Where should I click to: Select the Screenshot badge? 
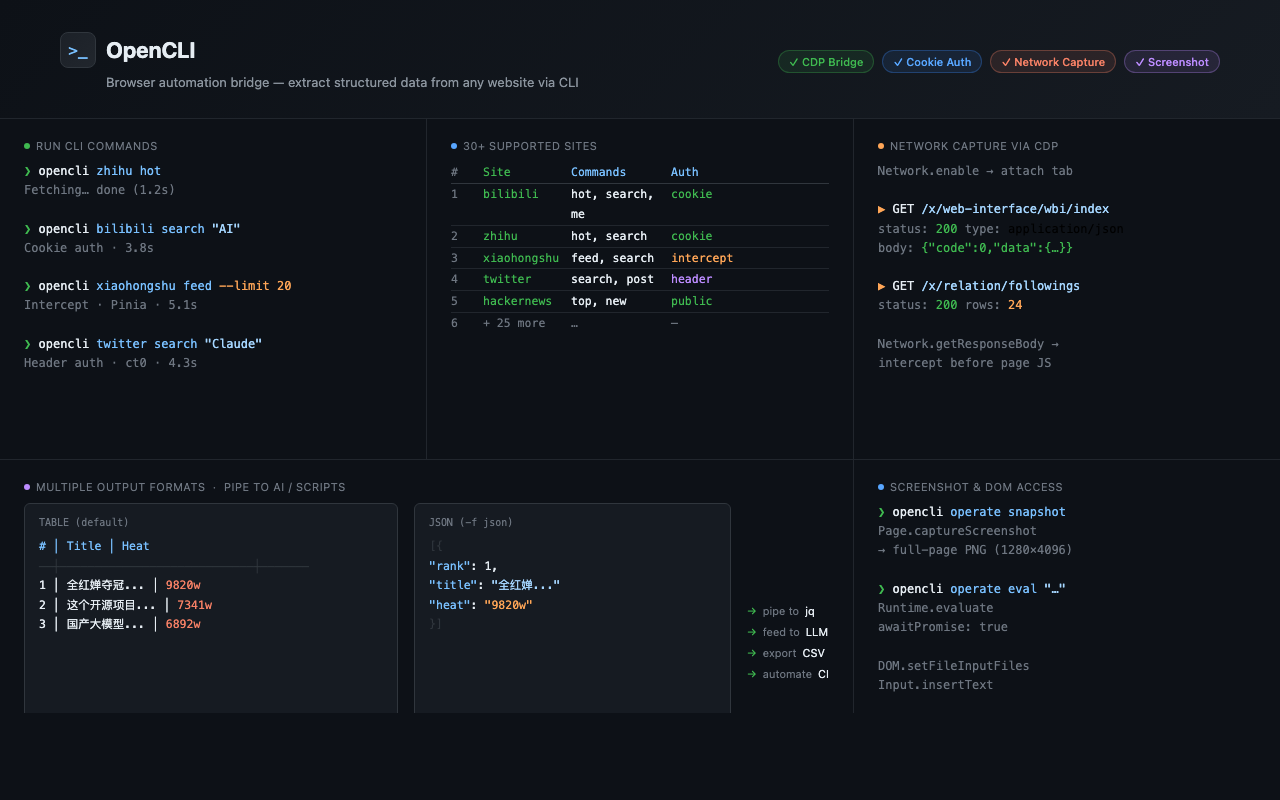pyautogui.click(x=1172, y=62)
